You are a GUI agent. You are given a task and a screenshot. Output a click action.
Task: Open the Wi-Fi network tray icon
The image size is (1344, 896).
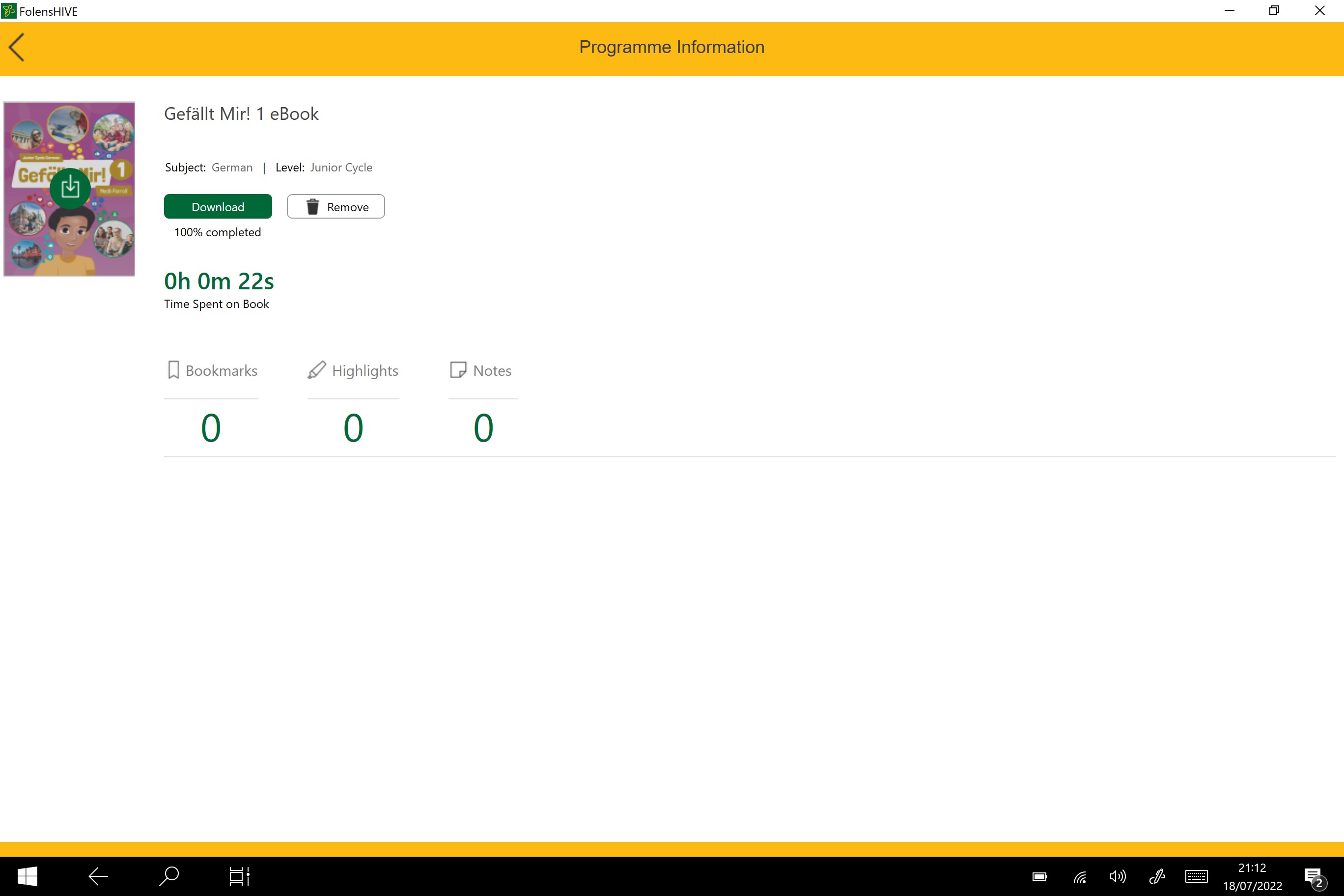[1079, 876]
